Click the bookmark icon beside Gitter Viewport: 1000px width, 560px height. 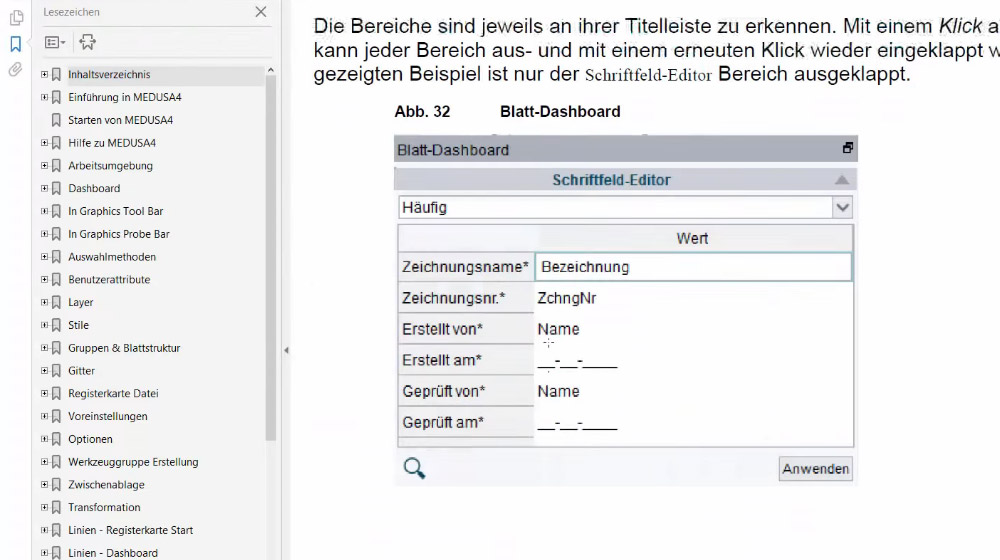56,371
